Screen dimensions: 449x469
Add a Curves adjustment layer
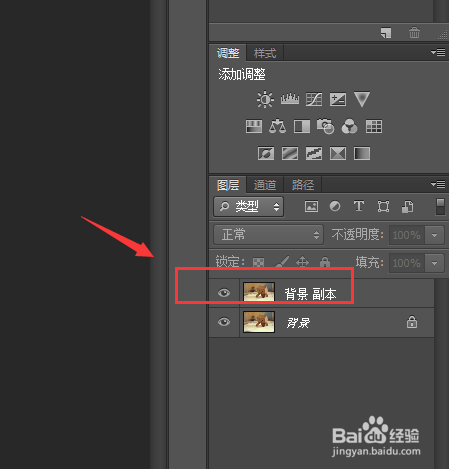[x=314, y=99]
